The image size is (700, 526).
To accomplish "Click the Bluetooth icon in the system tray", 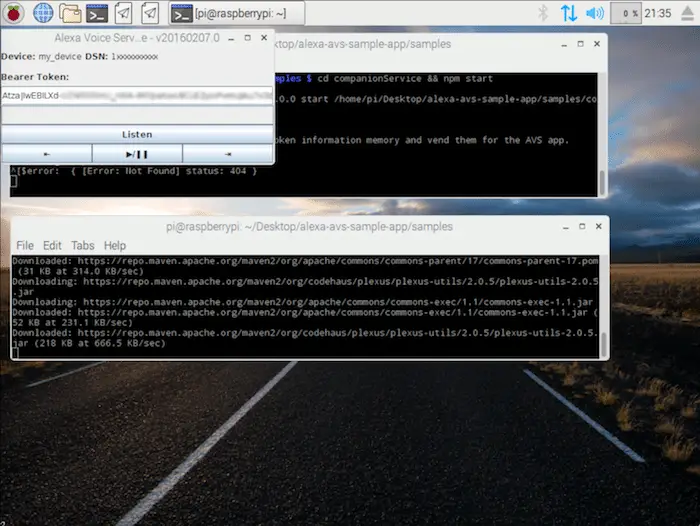I will pos(544,13).
